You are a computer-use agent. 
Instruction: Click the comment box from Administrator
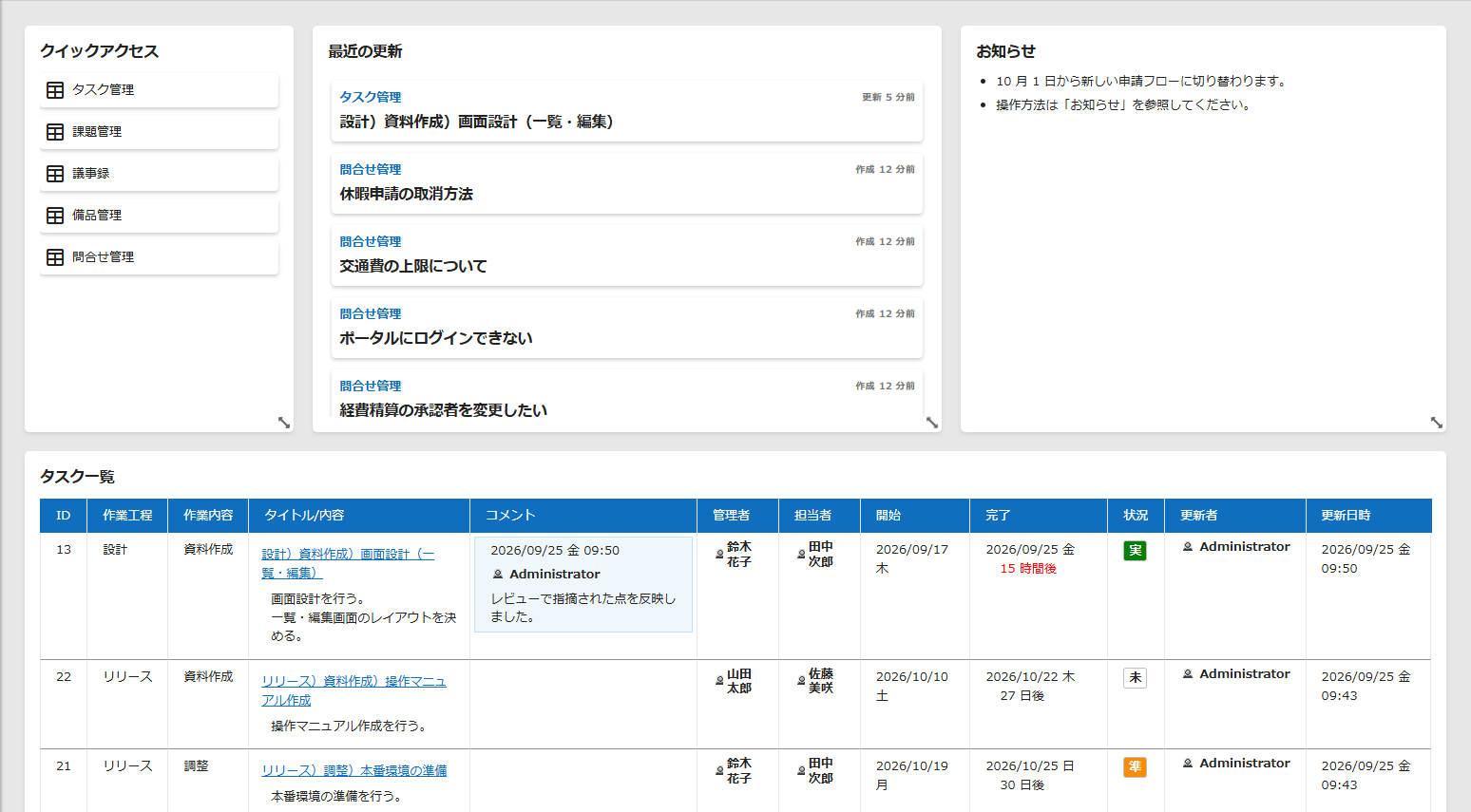[x=583, y=584]
